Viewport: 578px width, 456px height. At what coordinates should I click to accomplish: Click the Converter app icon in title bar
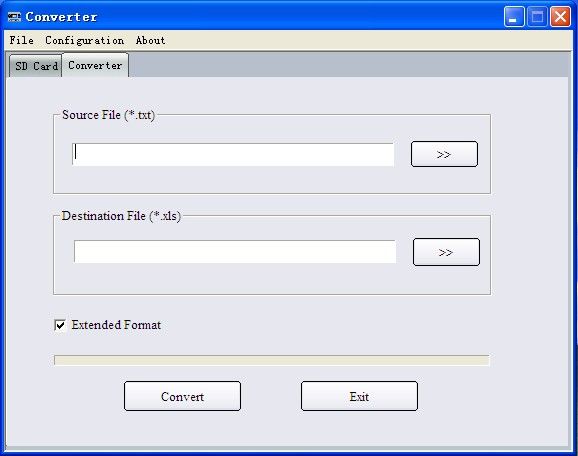pos(14,17)
